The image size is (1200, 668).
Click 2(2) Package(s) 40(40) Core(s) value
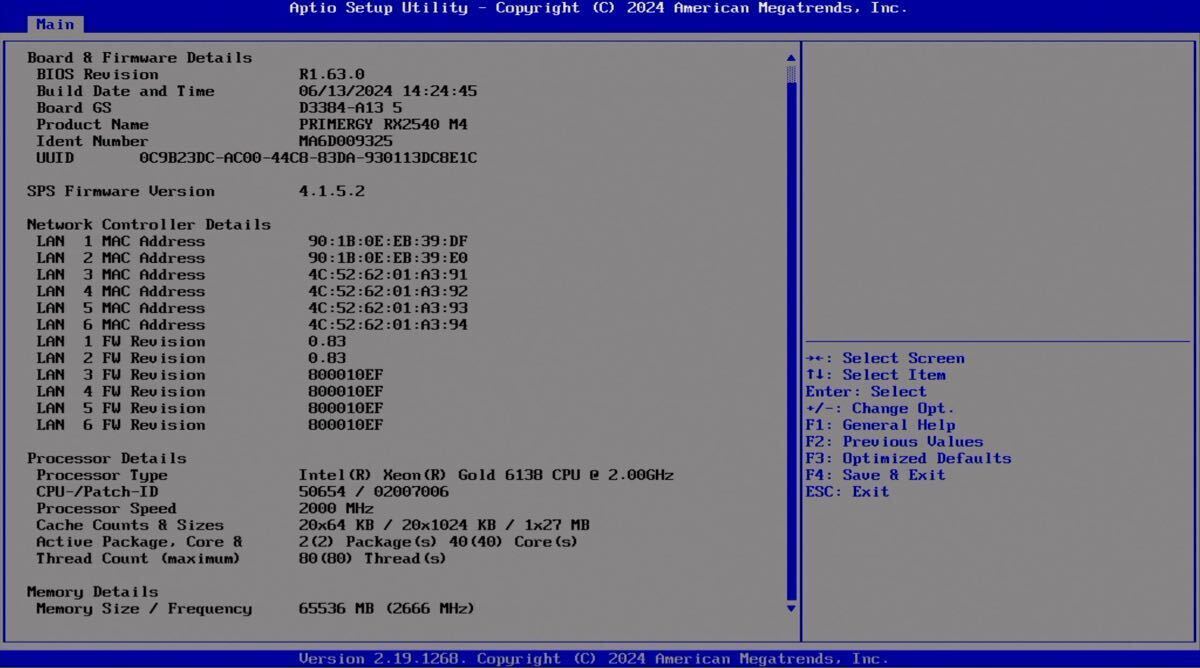(x=439, y=541)
